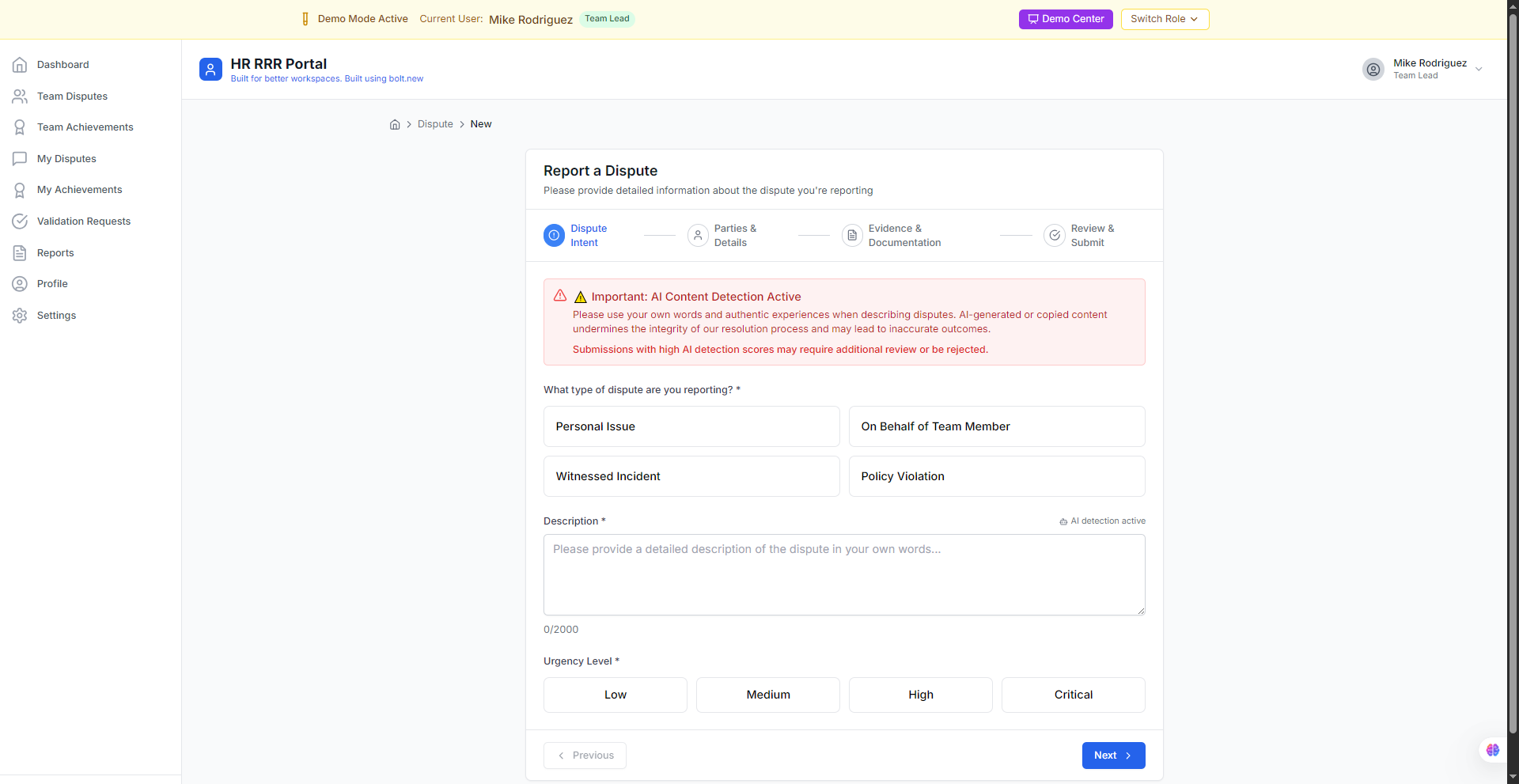Viewport: 1519px width, 784px height.
Task: Set urgency level to Critical
Action: click(x=1073, y=695)
